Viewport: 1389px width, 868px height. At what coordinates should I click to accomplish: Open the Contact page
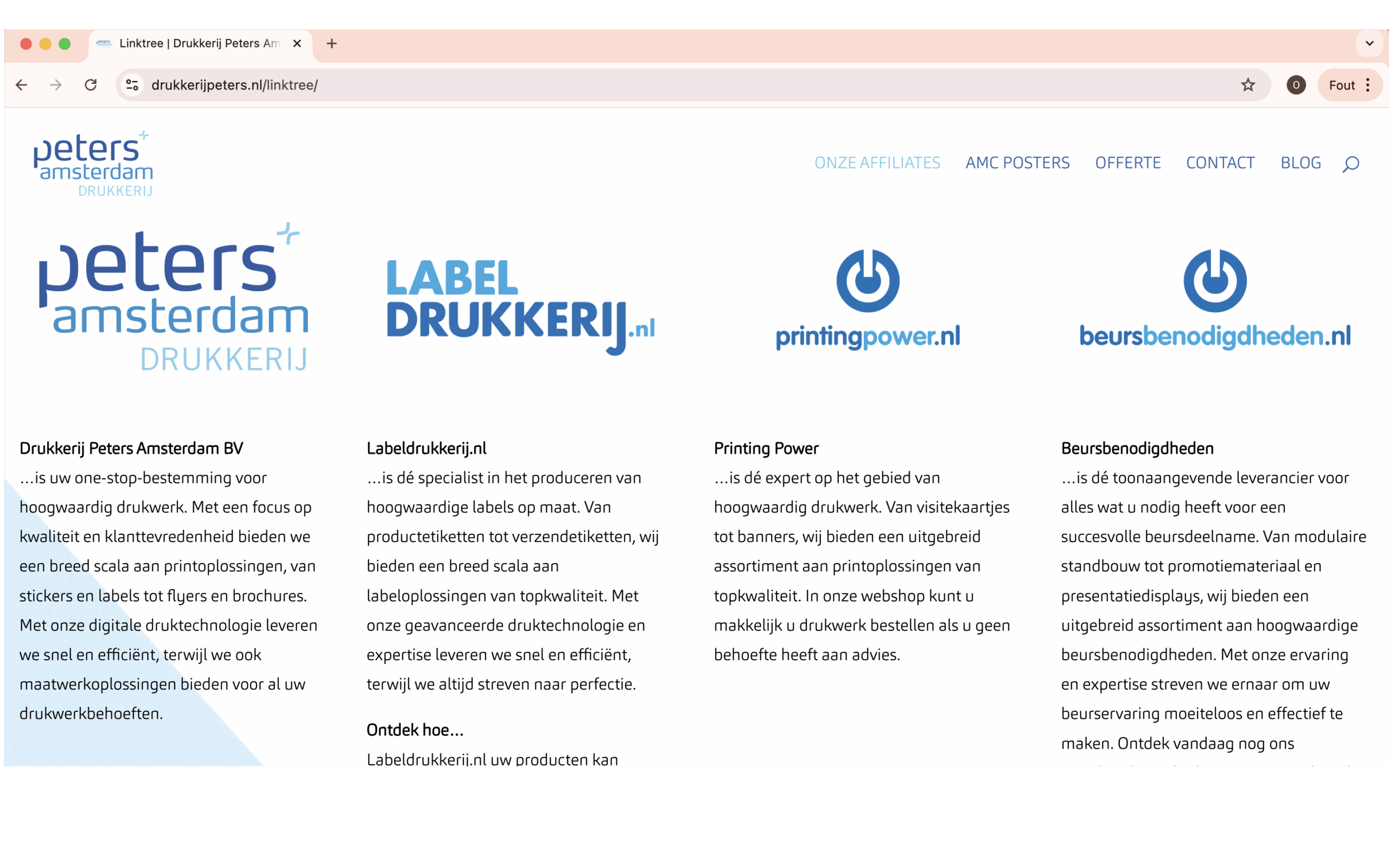[x=1220, y=163]
